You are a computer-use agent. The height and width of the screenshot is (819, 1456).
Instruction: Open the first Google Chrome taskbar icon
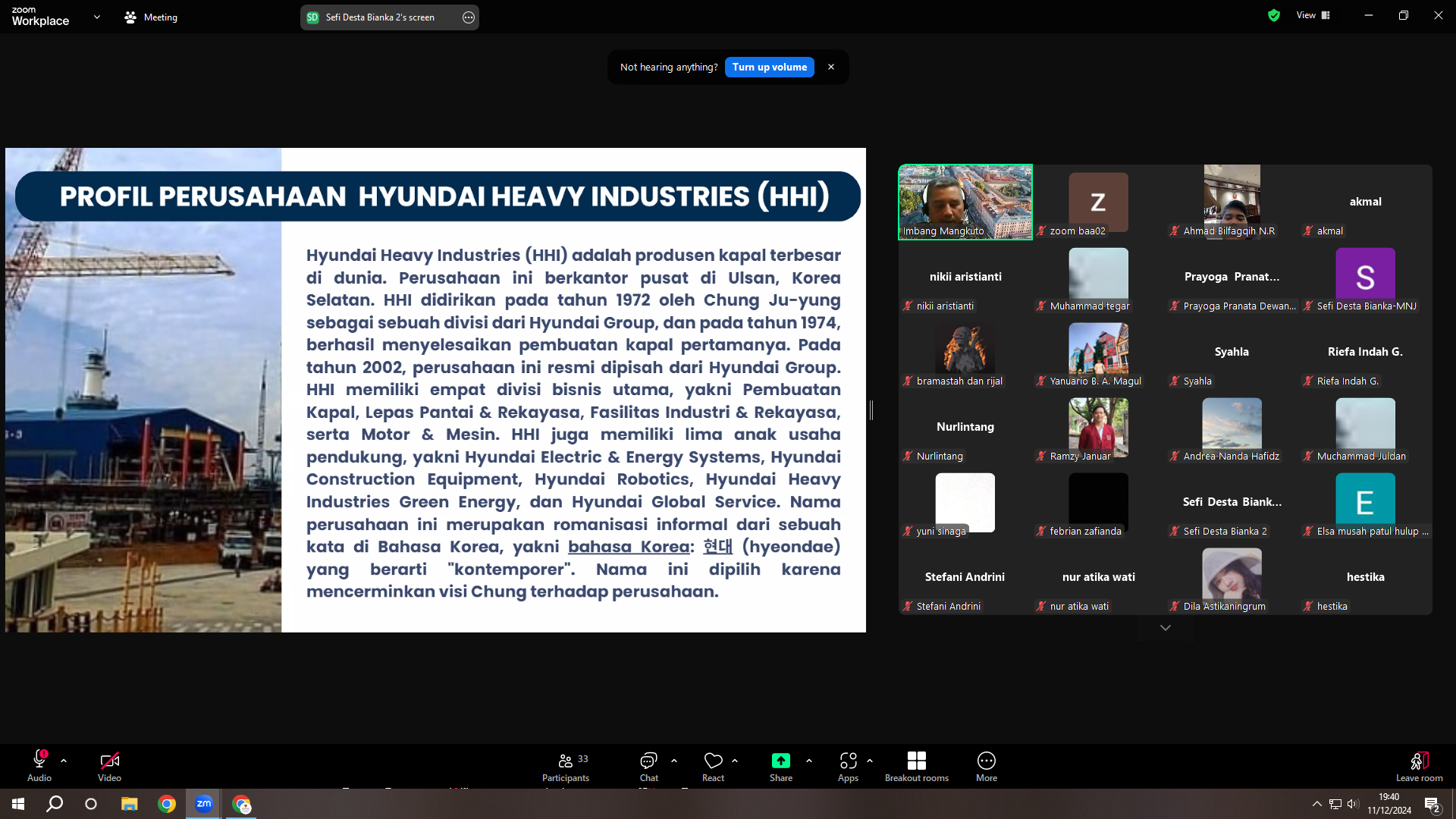coord(167,804)
